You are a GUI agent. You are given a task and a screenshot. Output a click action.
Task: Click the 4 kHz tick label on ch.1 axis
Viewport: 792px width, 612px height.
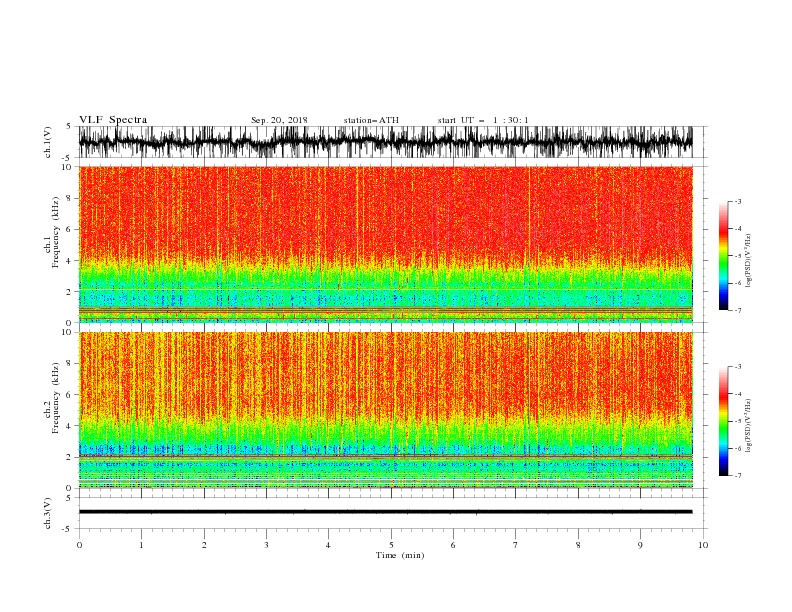point(69,261)
